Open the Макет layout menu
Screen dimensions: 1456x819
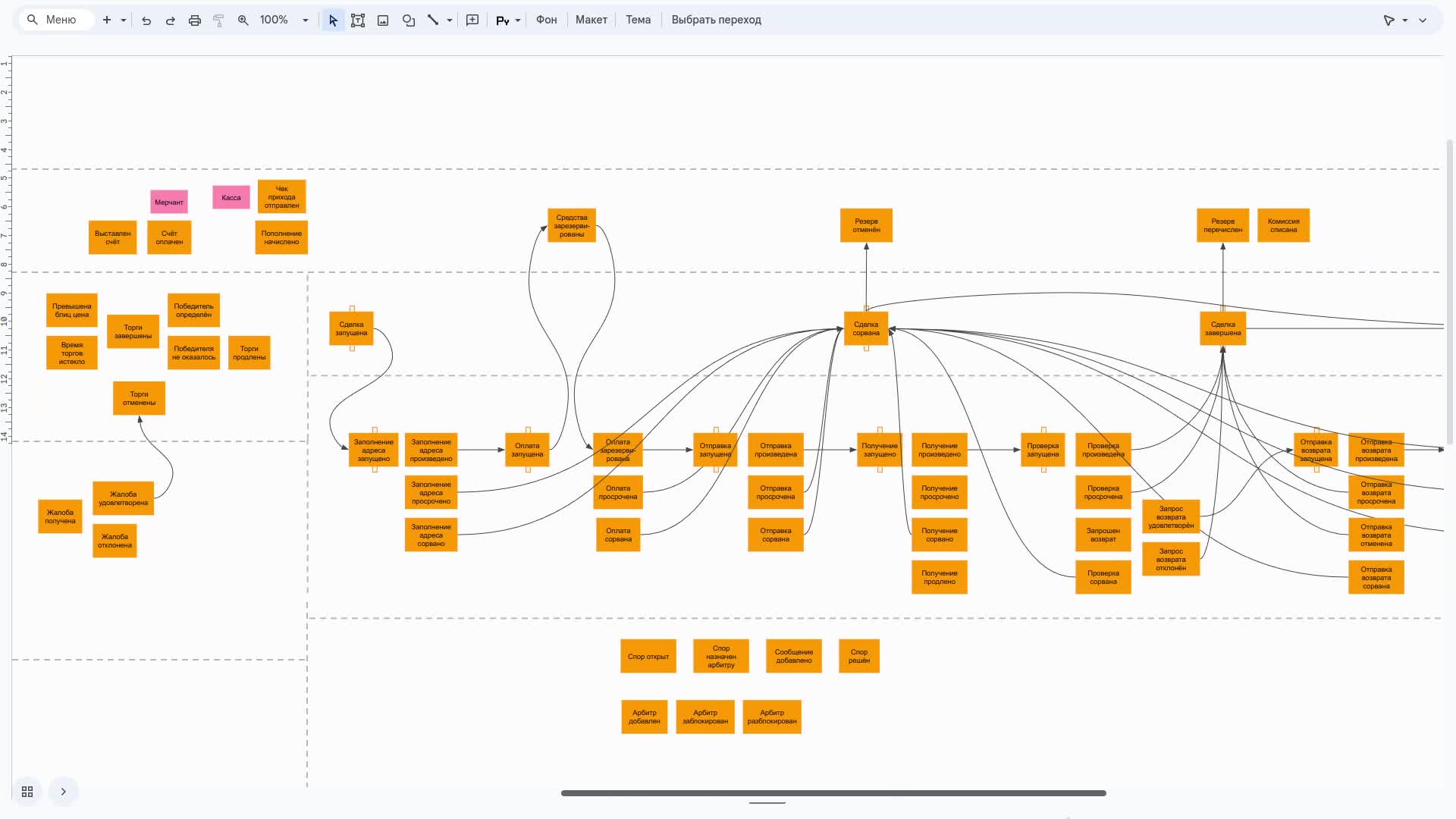591,20
